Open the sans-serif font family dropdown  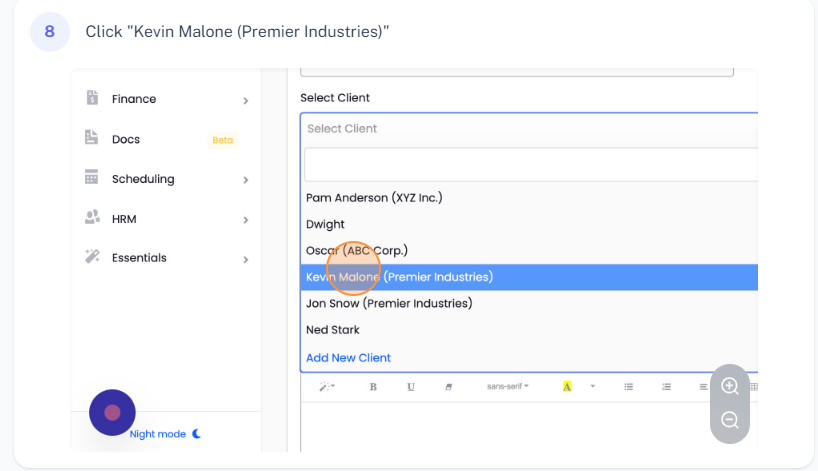coord(507,386)
